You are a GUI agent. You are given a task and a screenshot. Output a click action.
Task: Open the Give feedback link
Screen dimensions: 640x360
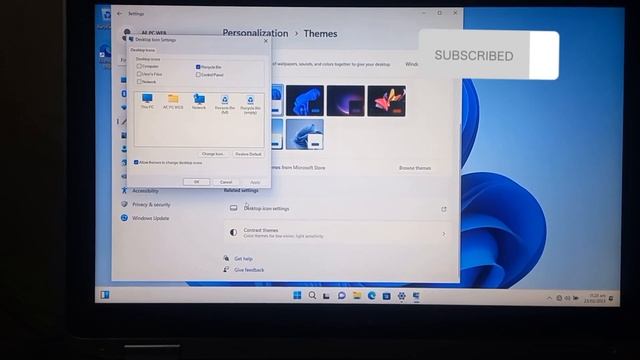(x=249, y=270)
